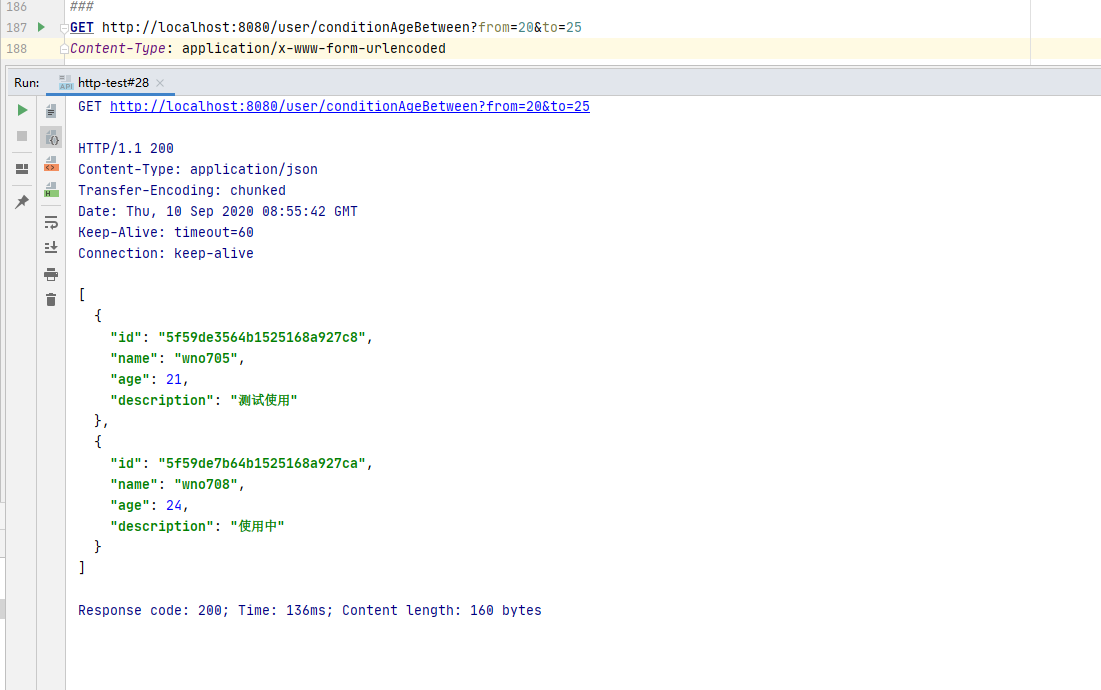1101x690 pixels.
Task: Open the Restore Layout icon
Action: tap(22, 169)
